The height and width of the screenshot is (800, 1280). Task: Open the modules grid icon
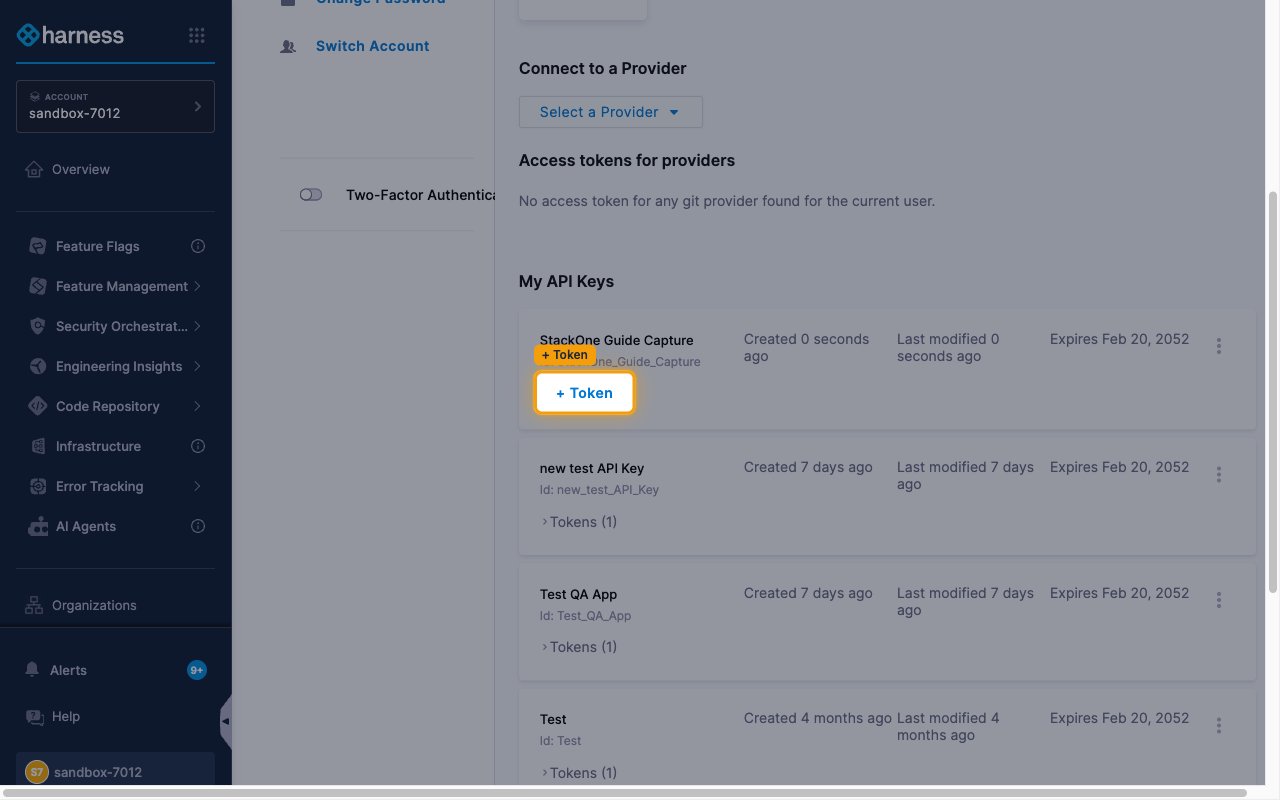pyautogui.click(x=197, y=35)
